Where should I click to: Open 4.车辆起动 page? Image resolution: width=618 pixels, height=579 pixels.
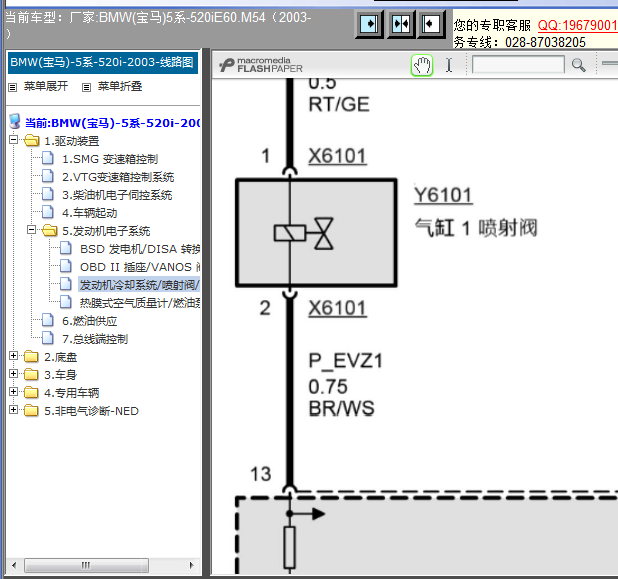[x=89, y=213]
